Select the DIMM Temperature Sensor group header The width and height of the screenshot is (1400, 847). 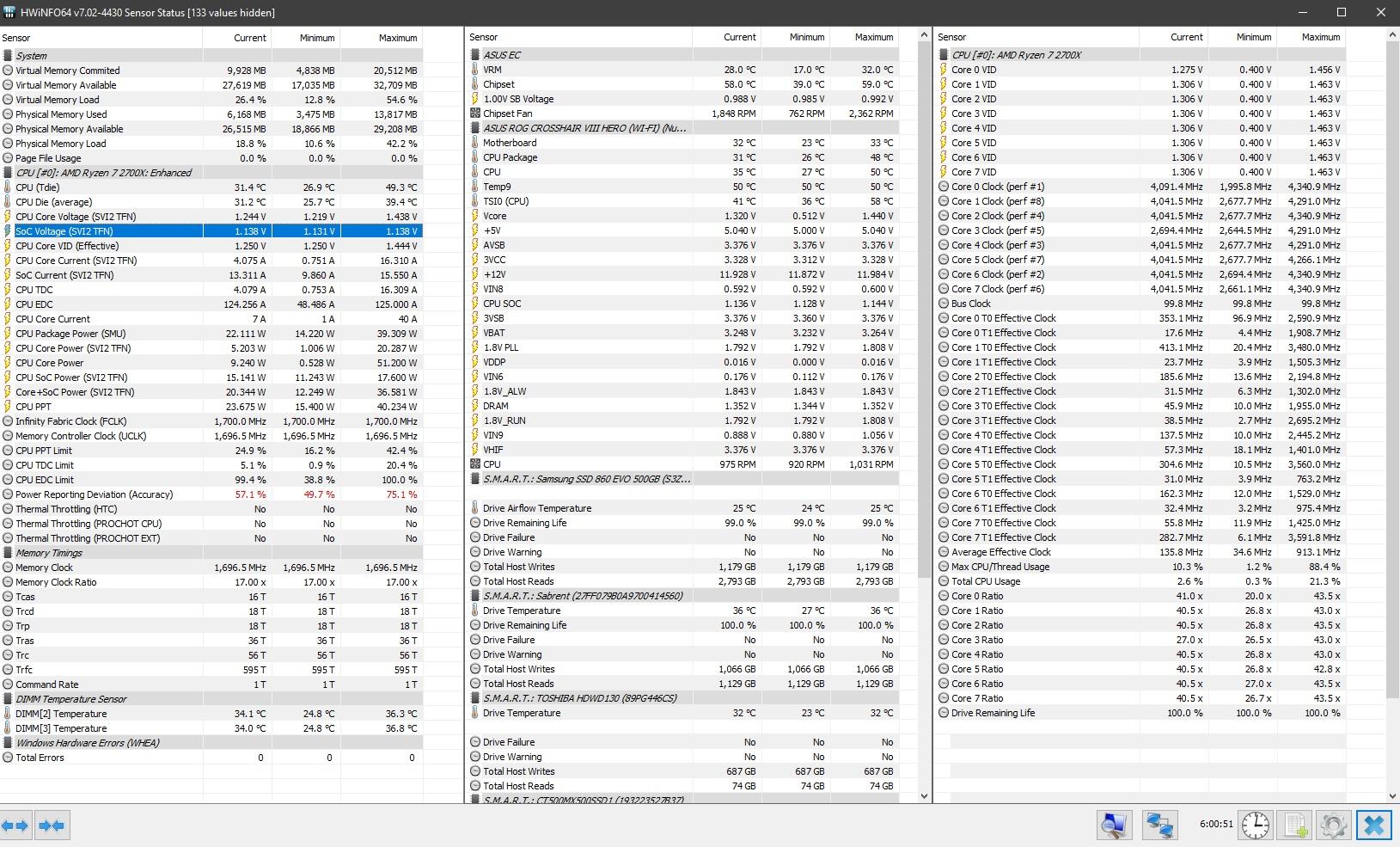(x=211, y=699)
